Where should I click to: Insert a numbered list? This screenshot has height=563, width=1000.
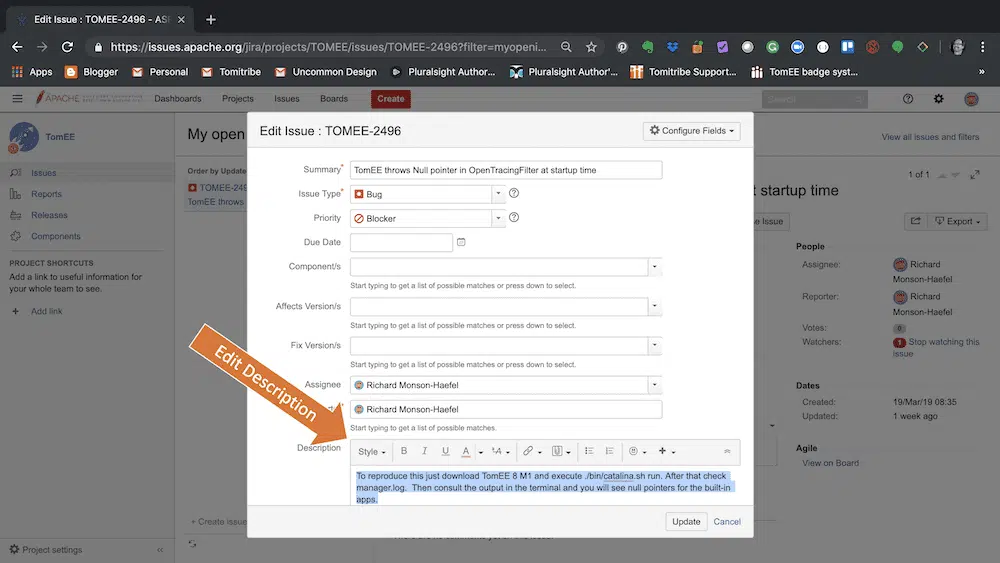coord(610,451)
